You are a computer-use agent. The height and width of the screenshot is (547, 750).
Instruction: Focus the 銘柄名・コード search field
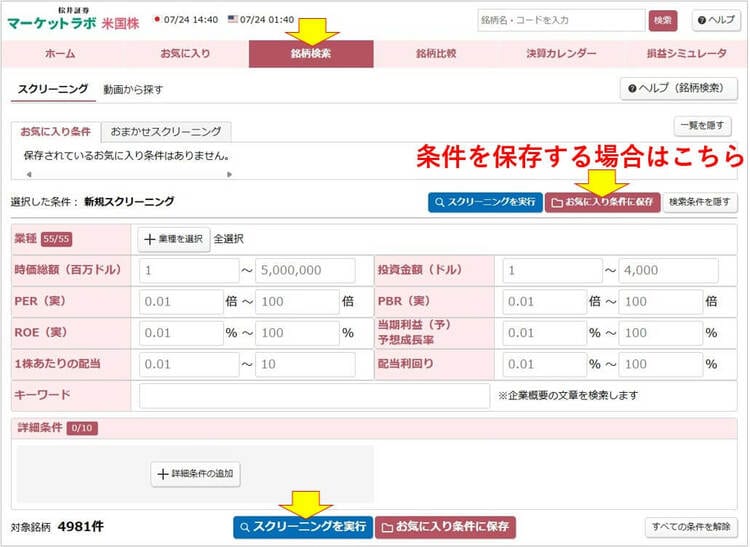click(561, 20)
